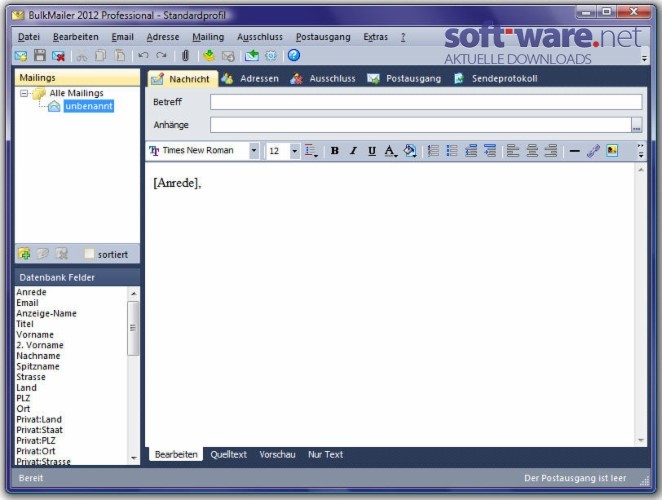Add new mailing folder icon below list
This screenshot has width=662, height=500.
(x=24, y=253)
